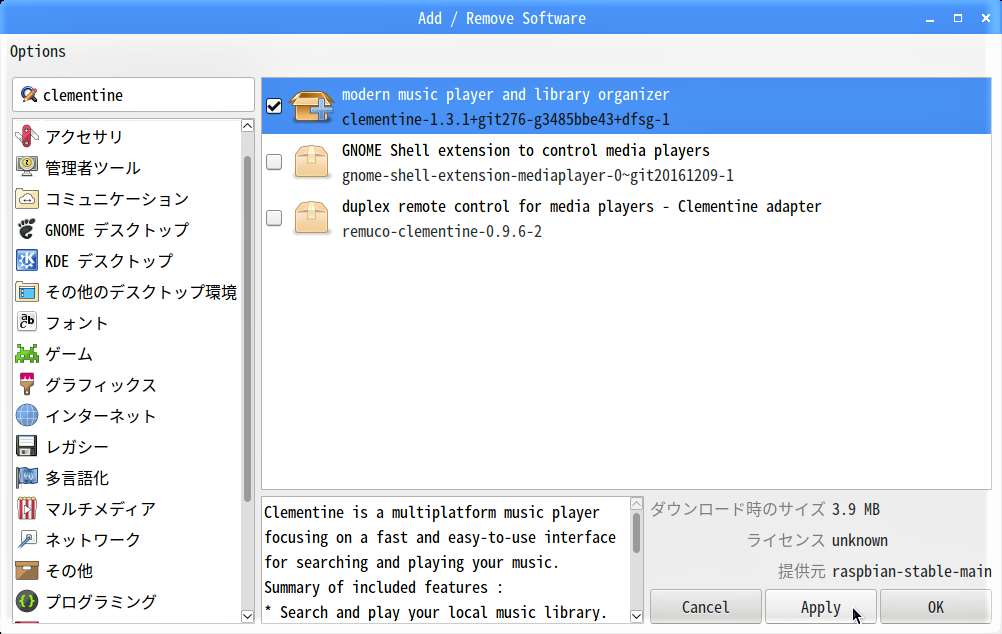Image resolution: width=1002 pixels, height=634 pixels.
Task: Check the remuco-clementine checkbox
Action: click(274, 218)
